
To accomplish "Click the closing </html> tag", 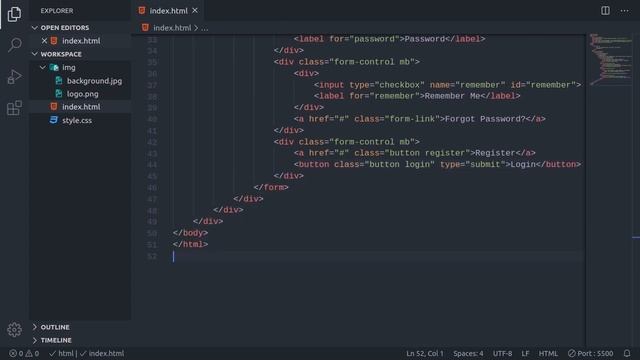I will pos(190,244).
